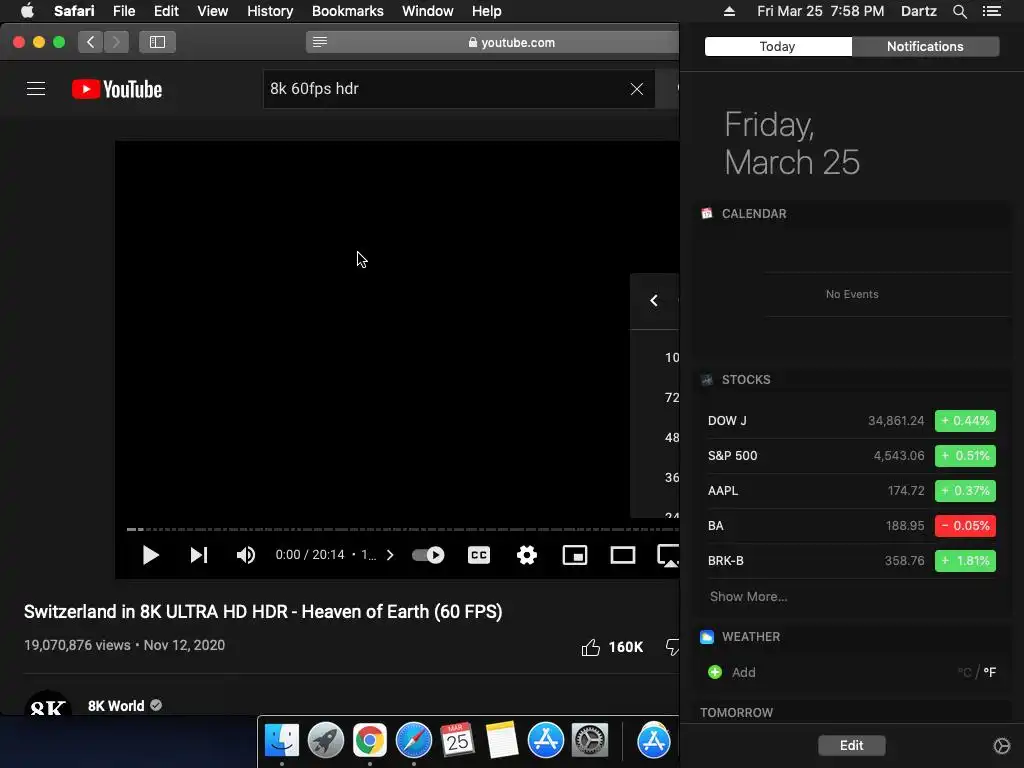This screenshot has height=768, width=1024.
Task: Open the Window menu
Action: pos(427,11)
